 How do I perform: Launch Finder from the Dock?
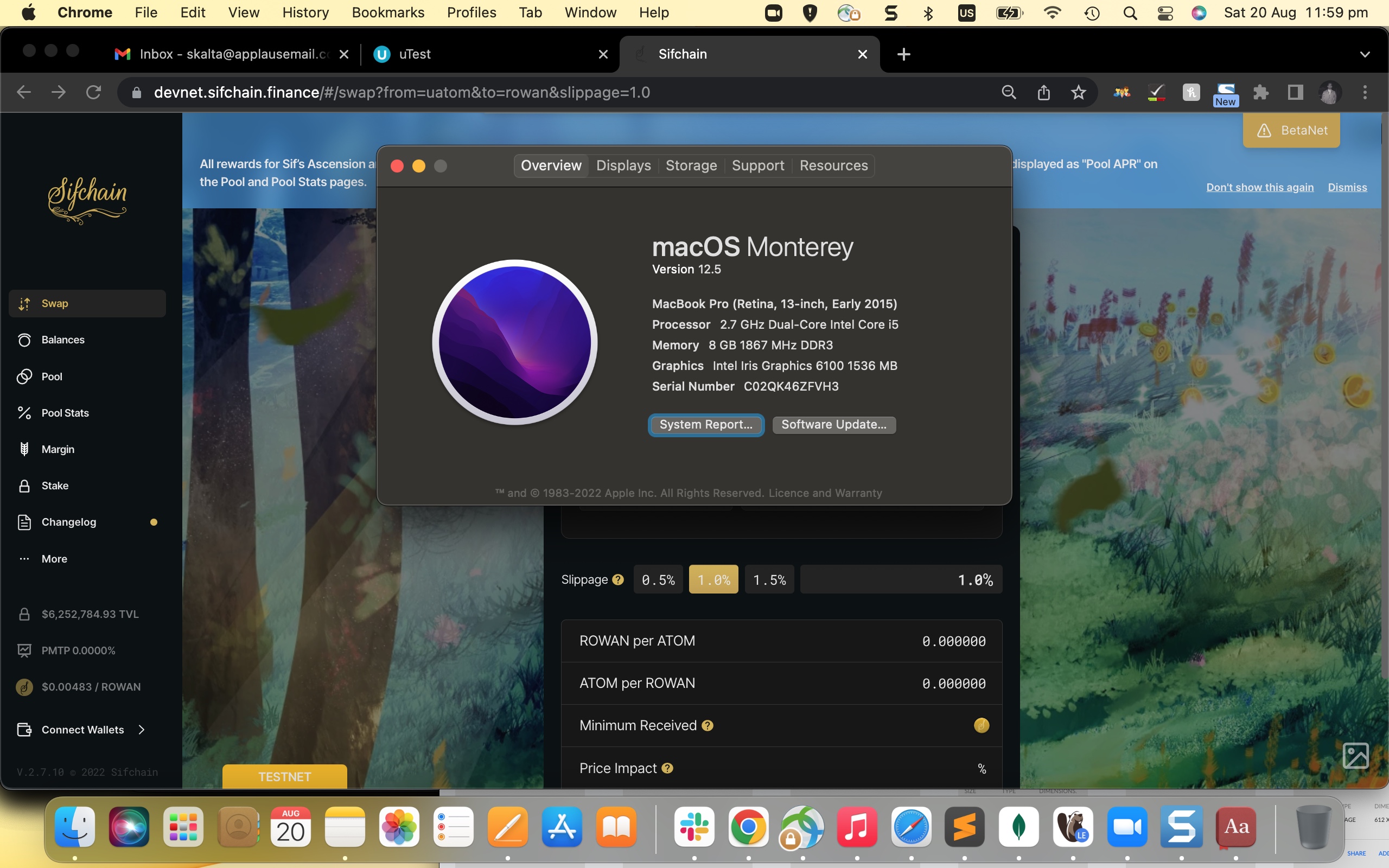tap(75, 827)
